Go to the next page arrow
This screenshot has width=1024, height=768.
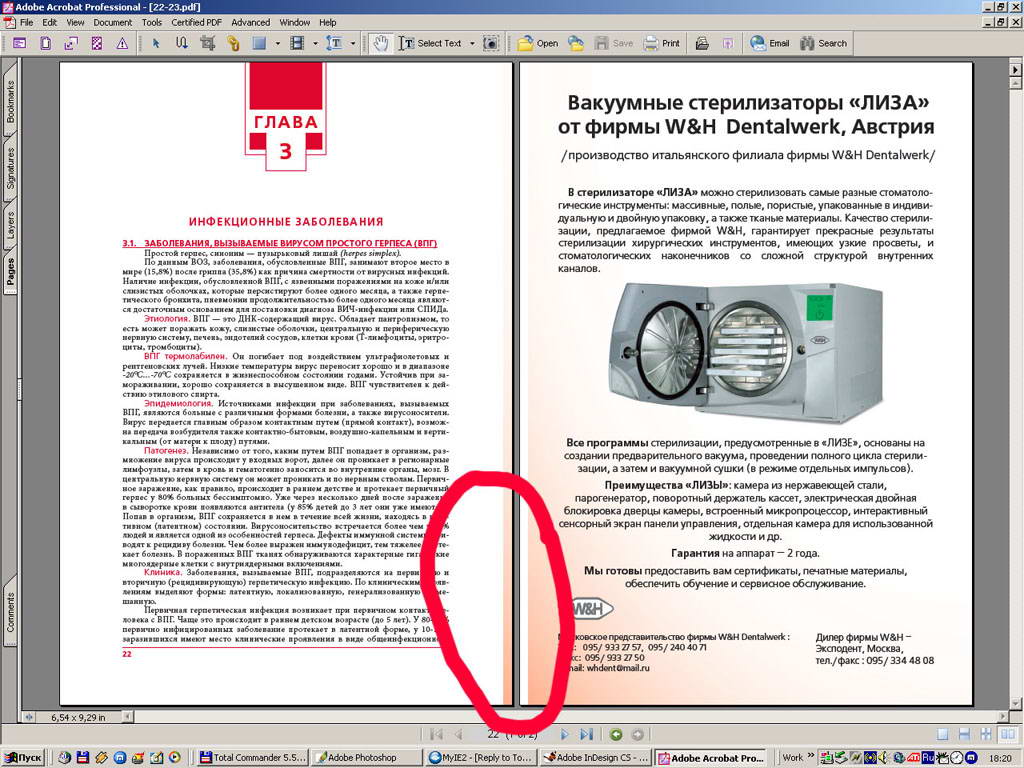[565, 735]
